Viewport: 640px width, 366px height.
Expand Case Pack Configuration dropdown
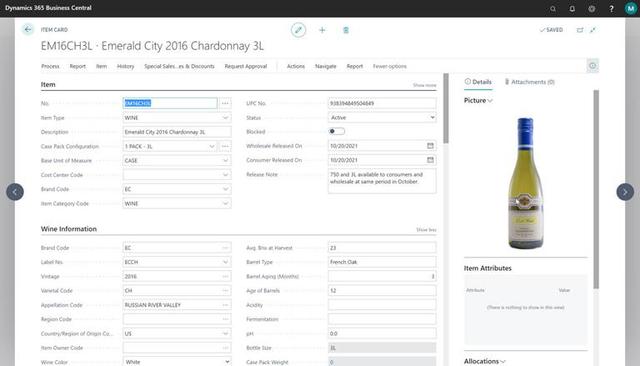212,146
